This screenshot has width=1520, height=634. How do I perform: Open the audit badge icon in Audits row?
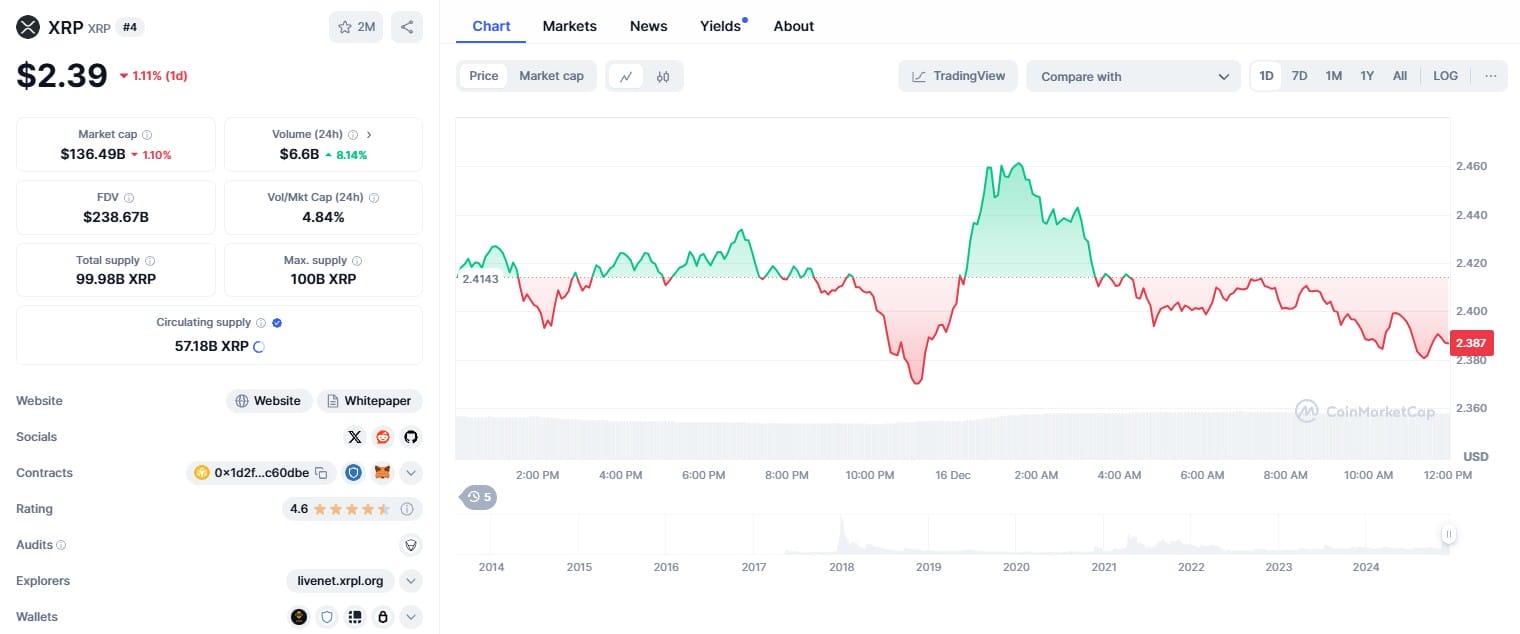click(409, 545)
